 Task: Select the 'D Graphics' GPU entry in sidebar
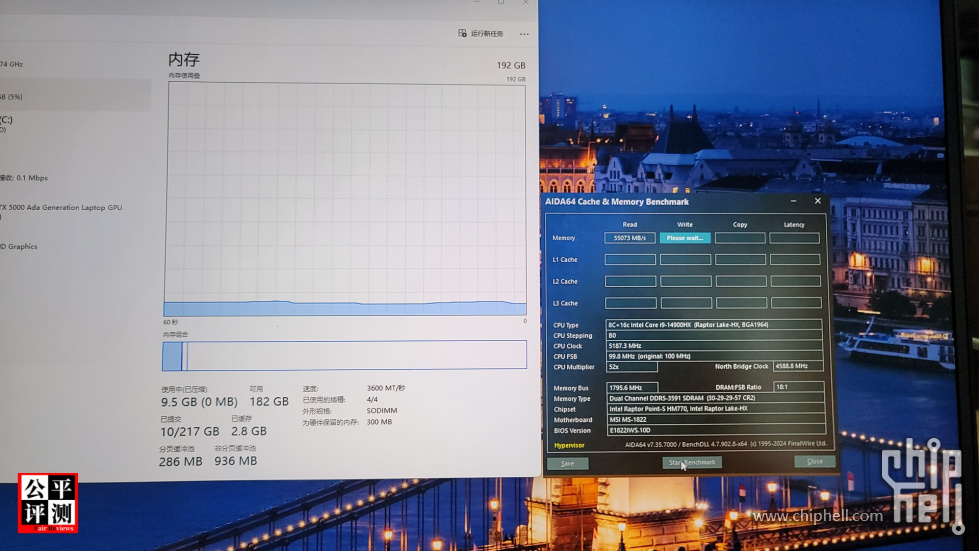point(19,246)
